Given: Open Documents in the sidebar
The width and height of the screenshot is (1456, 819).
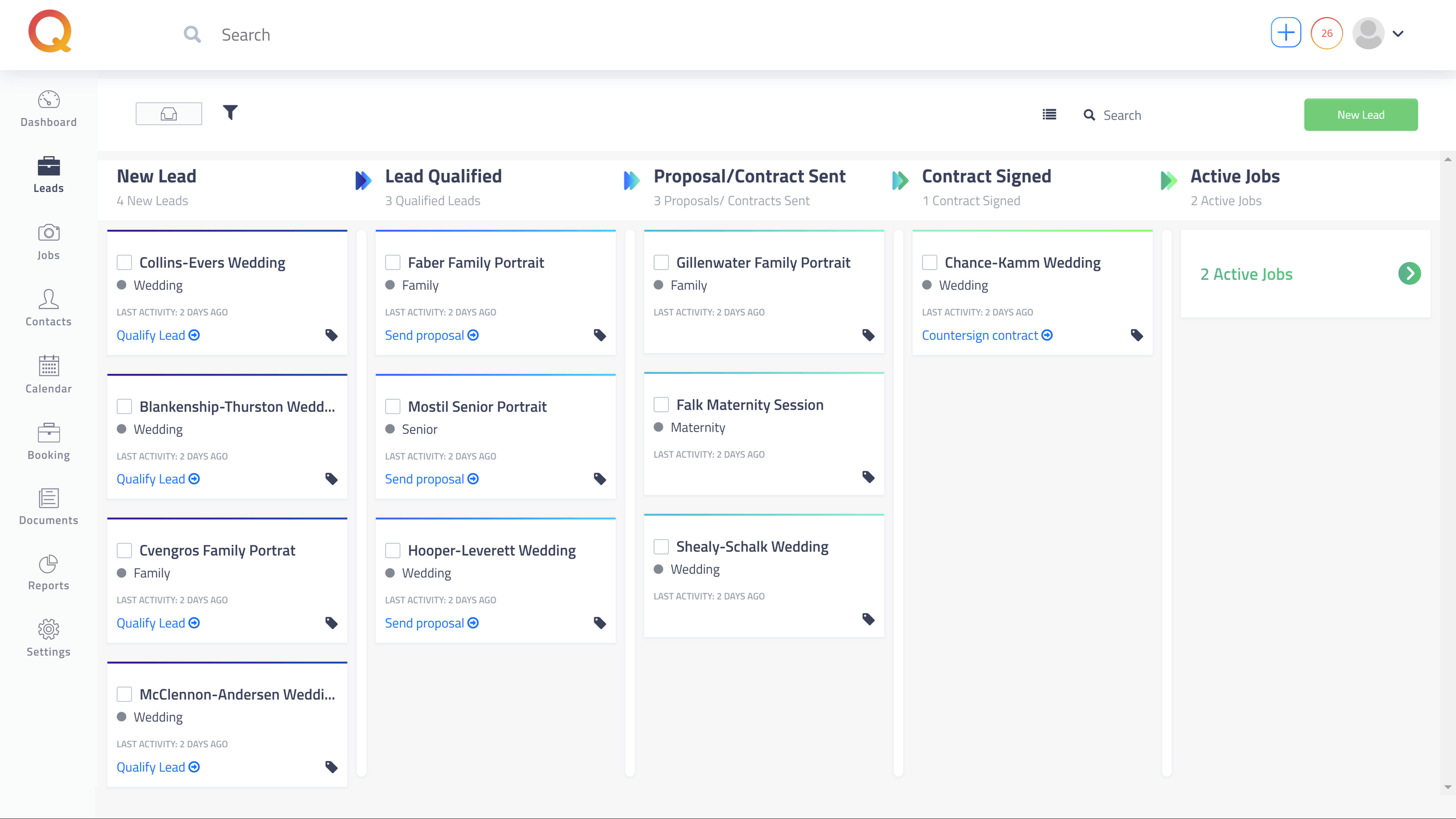Looking at the screenshot, I should [x=48, y=507].
